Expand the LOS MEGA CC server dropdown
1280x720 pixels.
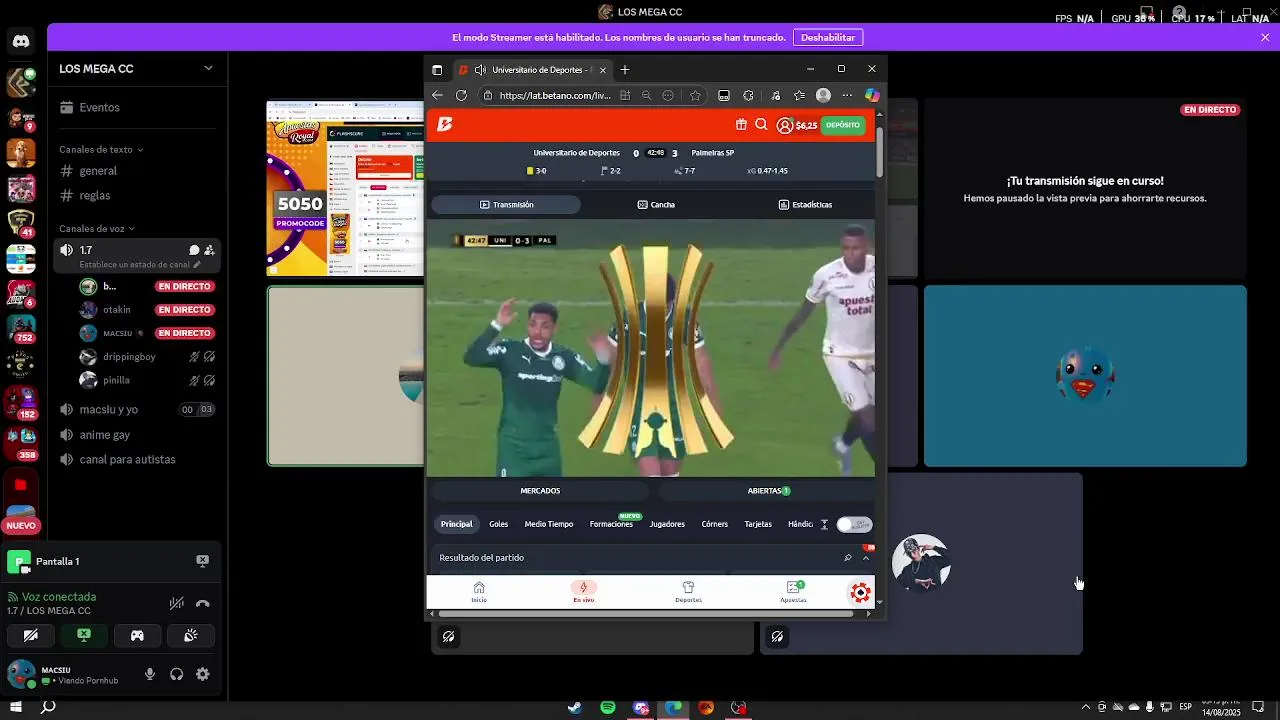pyautogui.click(x=208, y=68)
